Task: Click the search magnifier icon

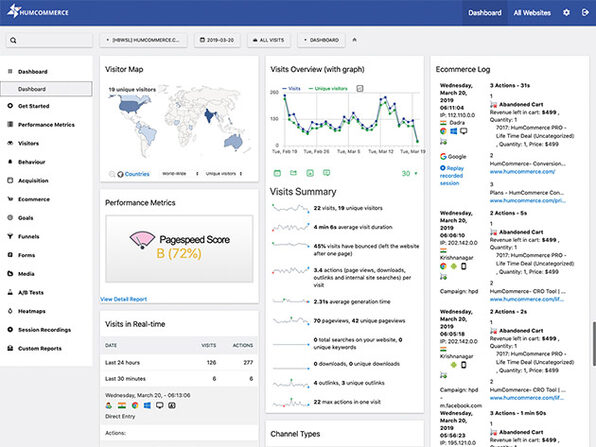Action: 13,40
